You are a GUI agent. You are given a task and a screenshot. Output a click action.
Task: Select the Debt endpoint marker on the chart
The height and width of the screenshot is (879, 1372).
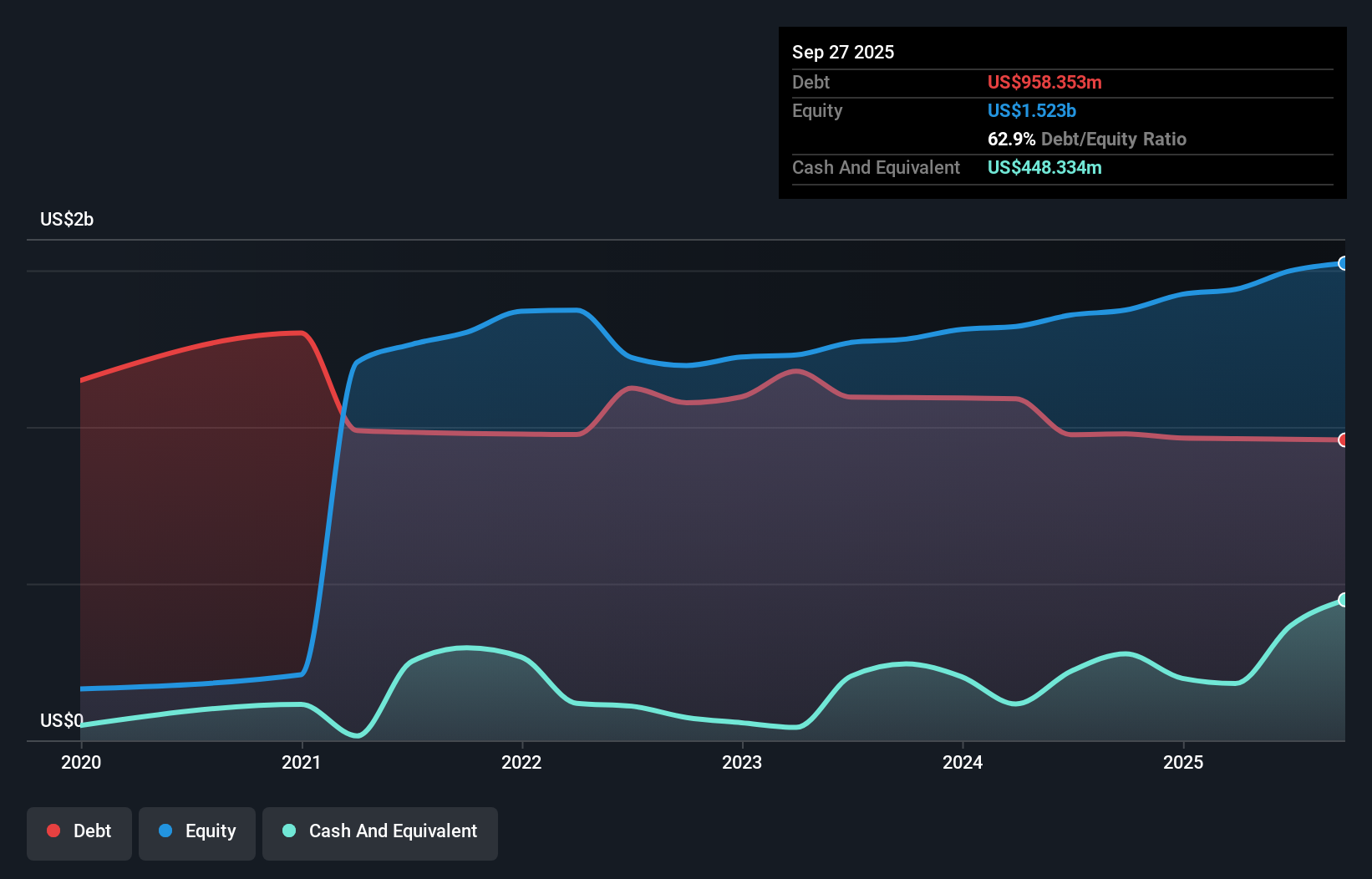coord(1344,439)
